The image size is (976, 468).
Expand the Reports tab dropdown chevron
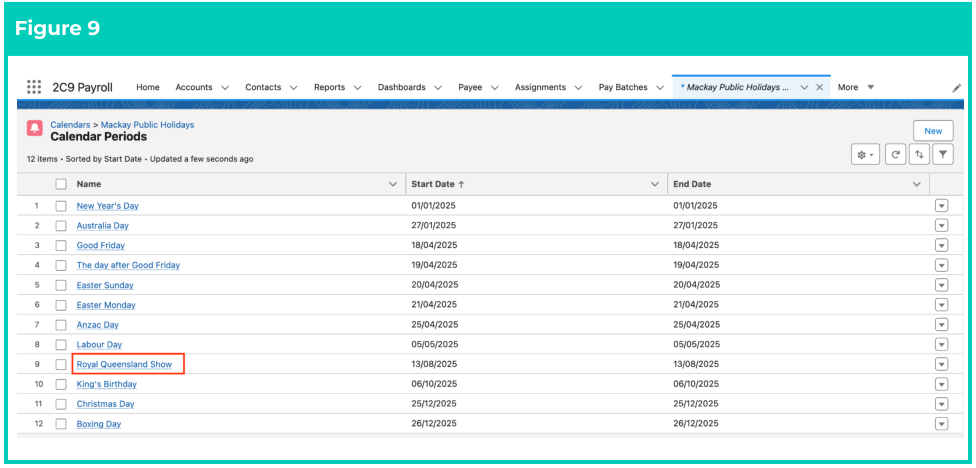point(357,88)
